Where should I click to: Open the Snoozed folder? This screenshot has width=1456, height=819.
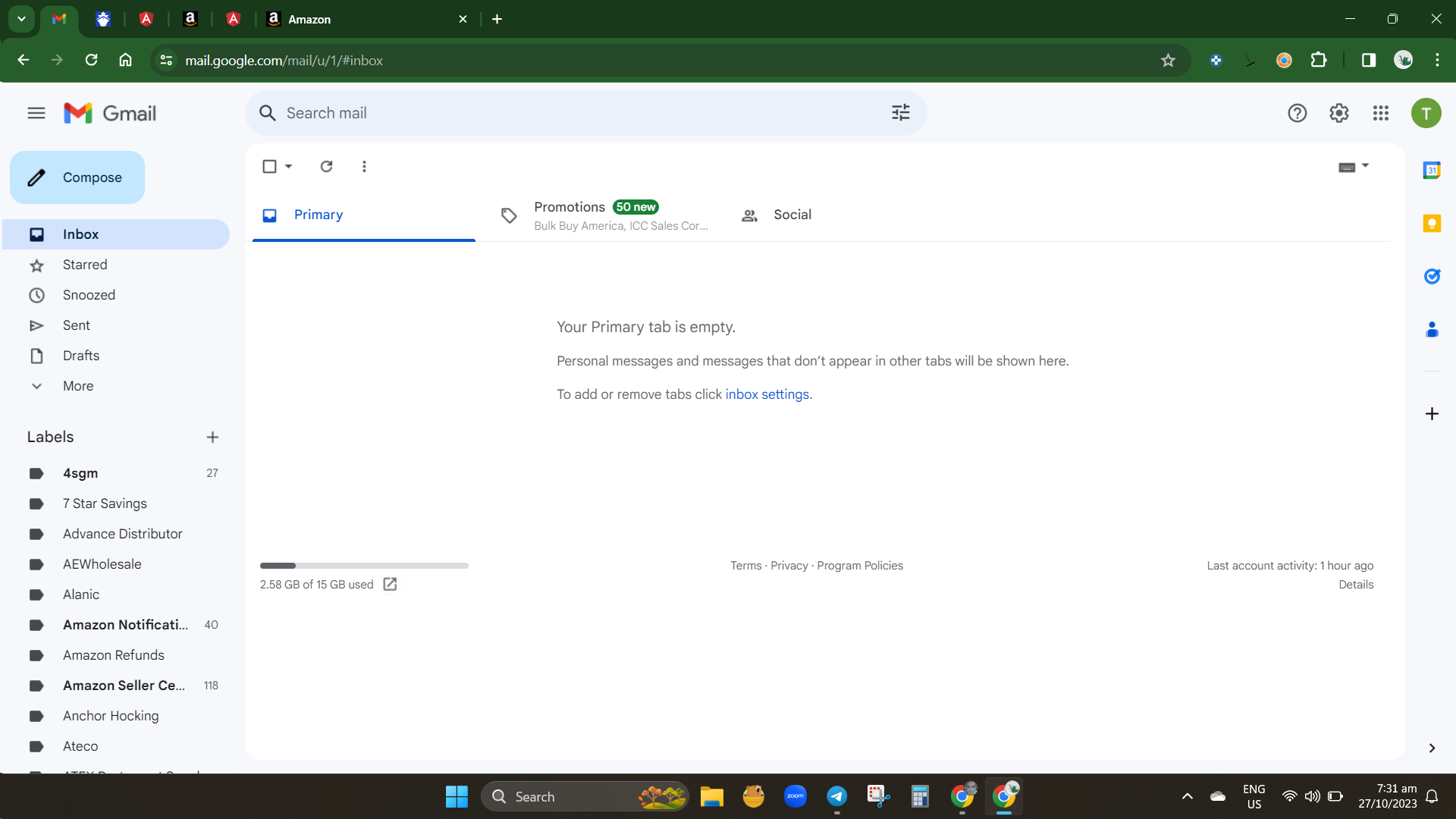[x=116, y=295]
